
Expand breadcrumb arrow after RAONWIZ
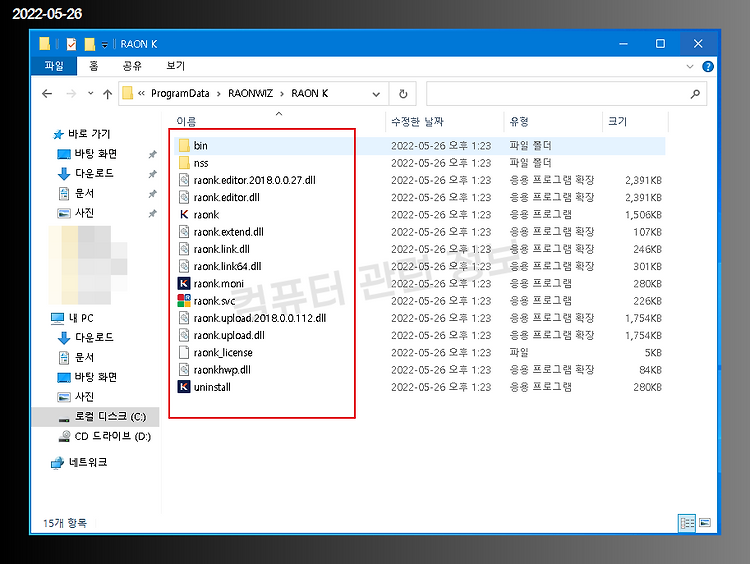(x=282, y=94)
